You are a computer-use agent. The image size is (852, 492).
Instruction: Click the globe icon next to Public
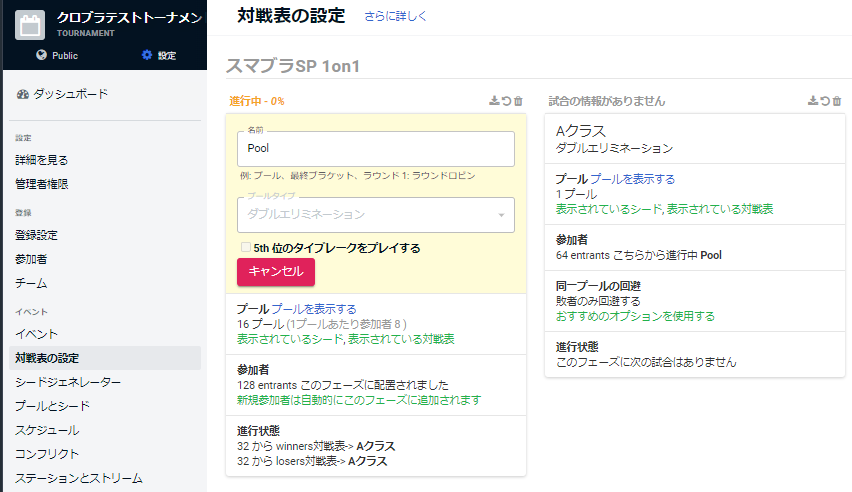41,55
